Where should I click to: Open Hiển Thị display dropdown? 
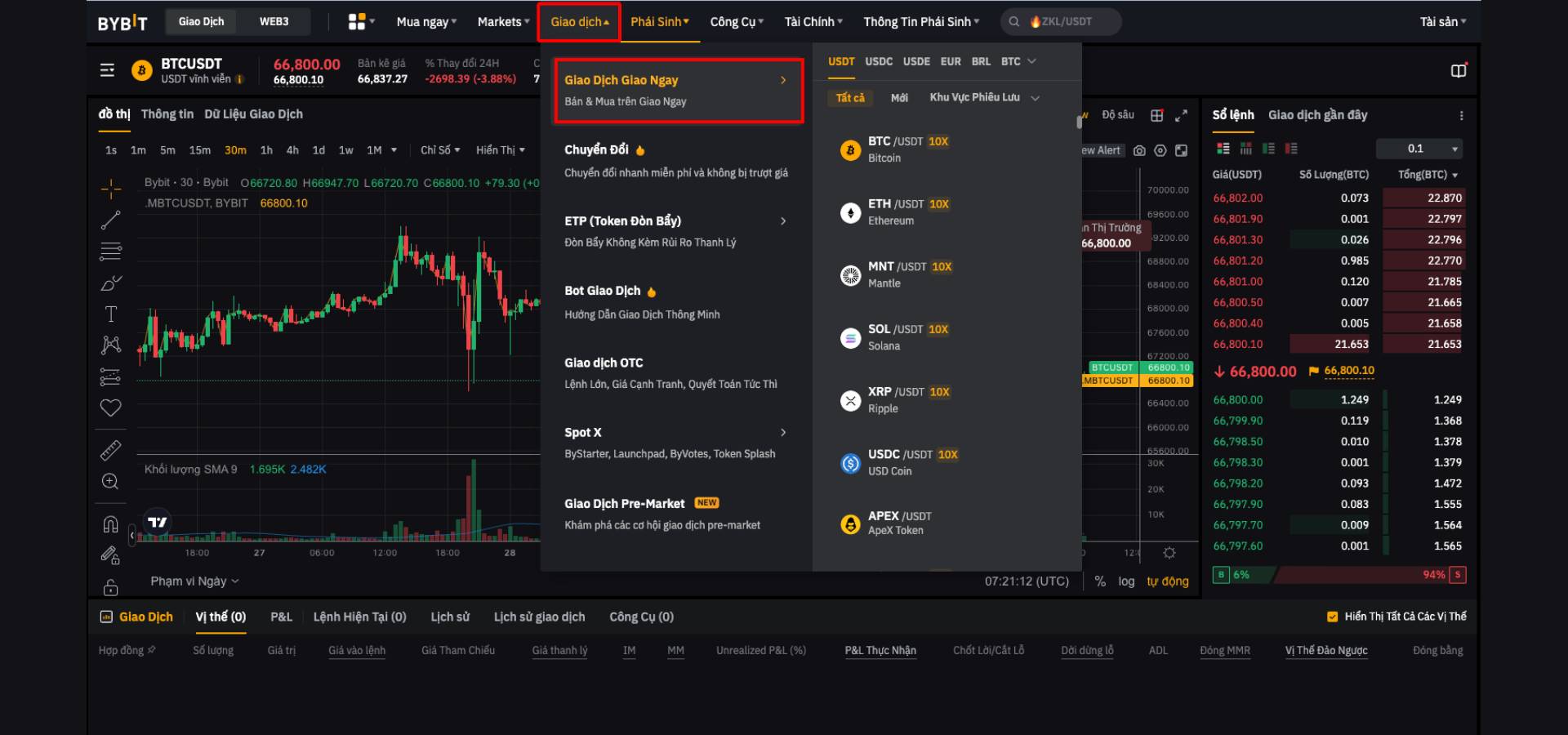click(501, 150)
